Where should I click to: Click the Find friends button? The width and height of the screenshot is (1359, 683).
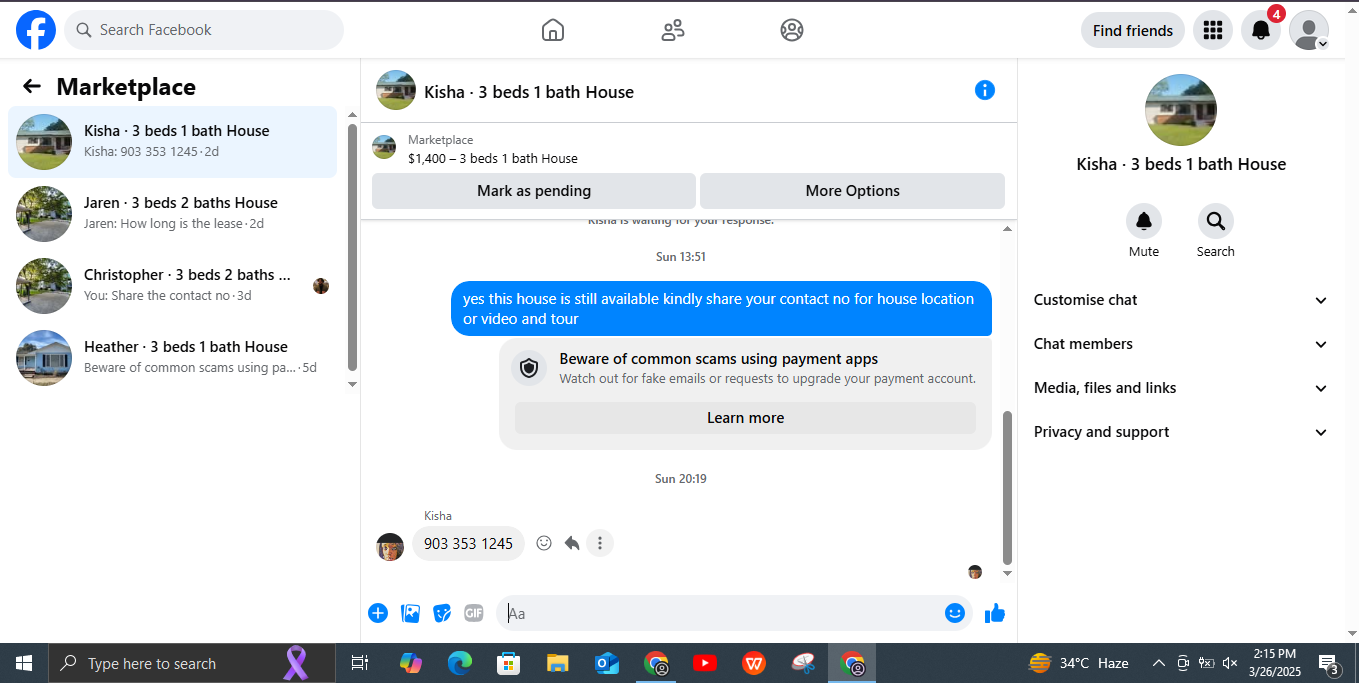1133,30
